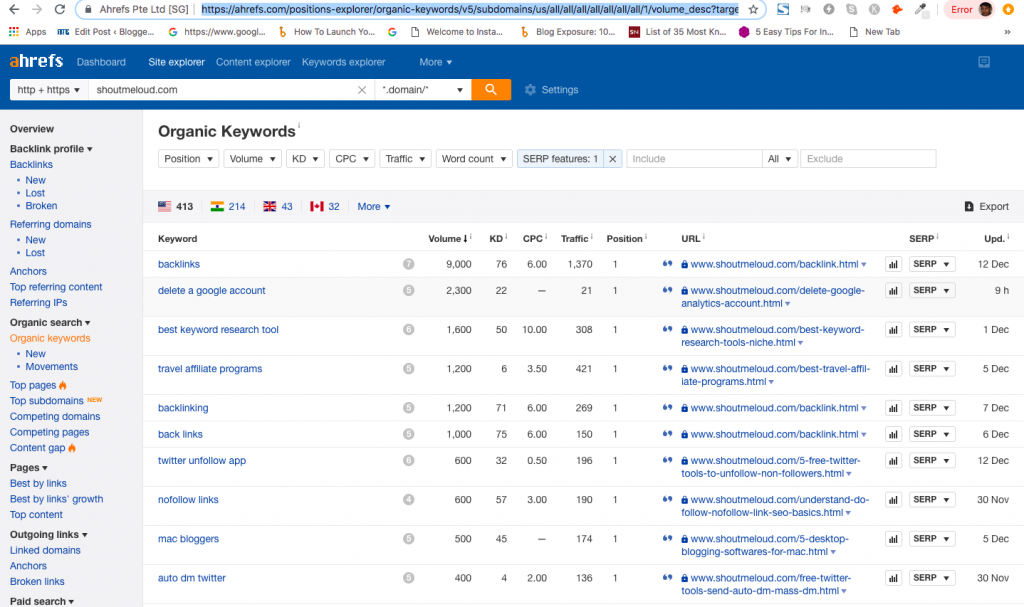
Task: Click word count badge for backlinks keyword
Action: coord(408,264)
